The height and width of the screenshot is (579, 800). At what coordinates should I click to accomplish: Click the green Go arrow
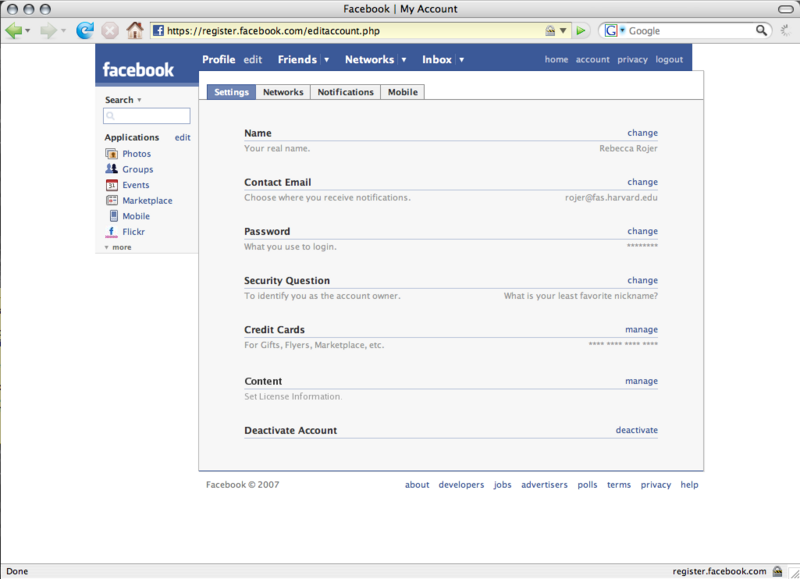(581, 31)
